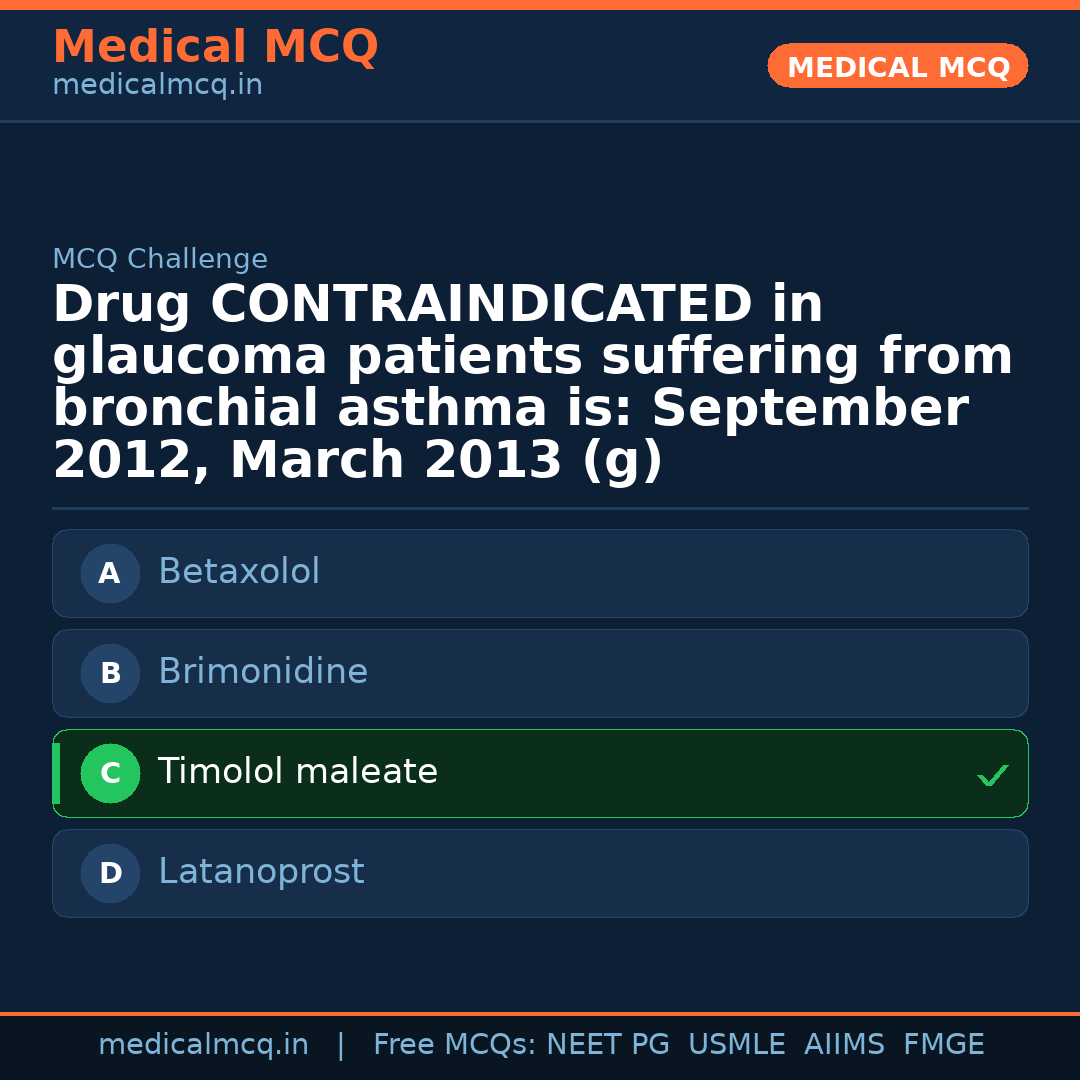Click the question text about glaucoma patients
Viewport: 1080px width, 1080px height.
click(x=533, y=383)
